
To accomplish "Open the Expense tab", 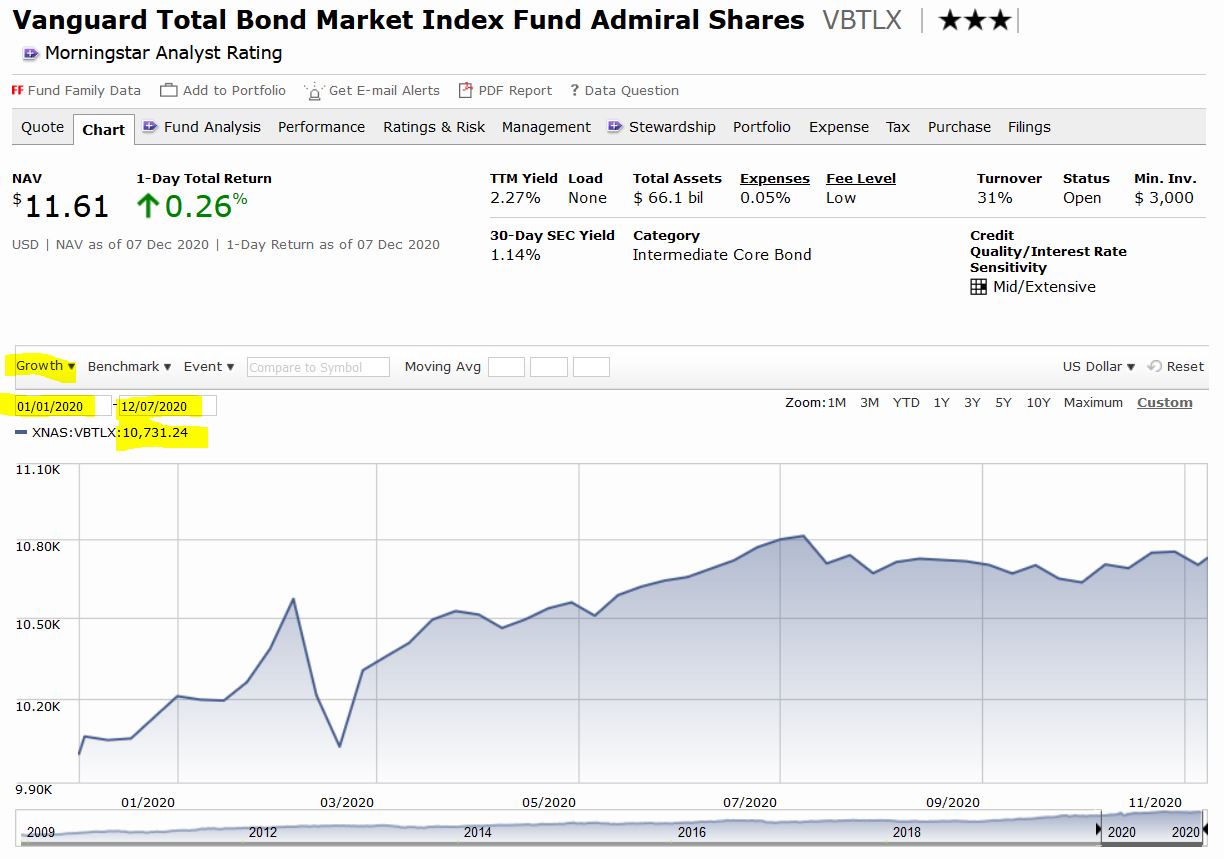I will click(x=839, y=127).
